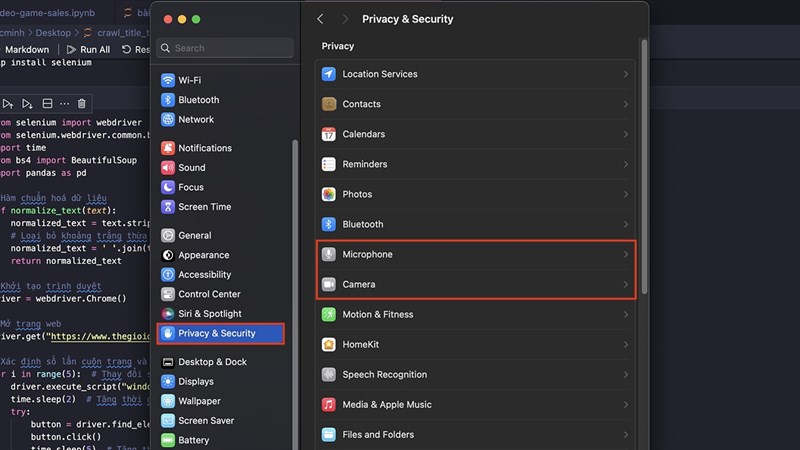Expand Motion & Fitness row chevron
Viewport: 800px width, 450px height.
click(626, 314)
